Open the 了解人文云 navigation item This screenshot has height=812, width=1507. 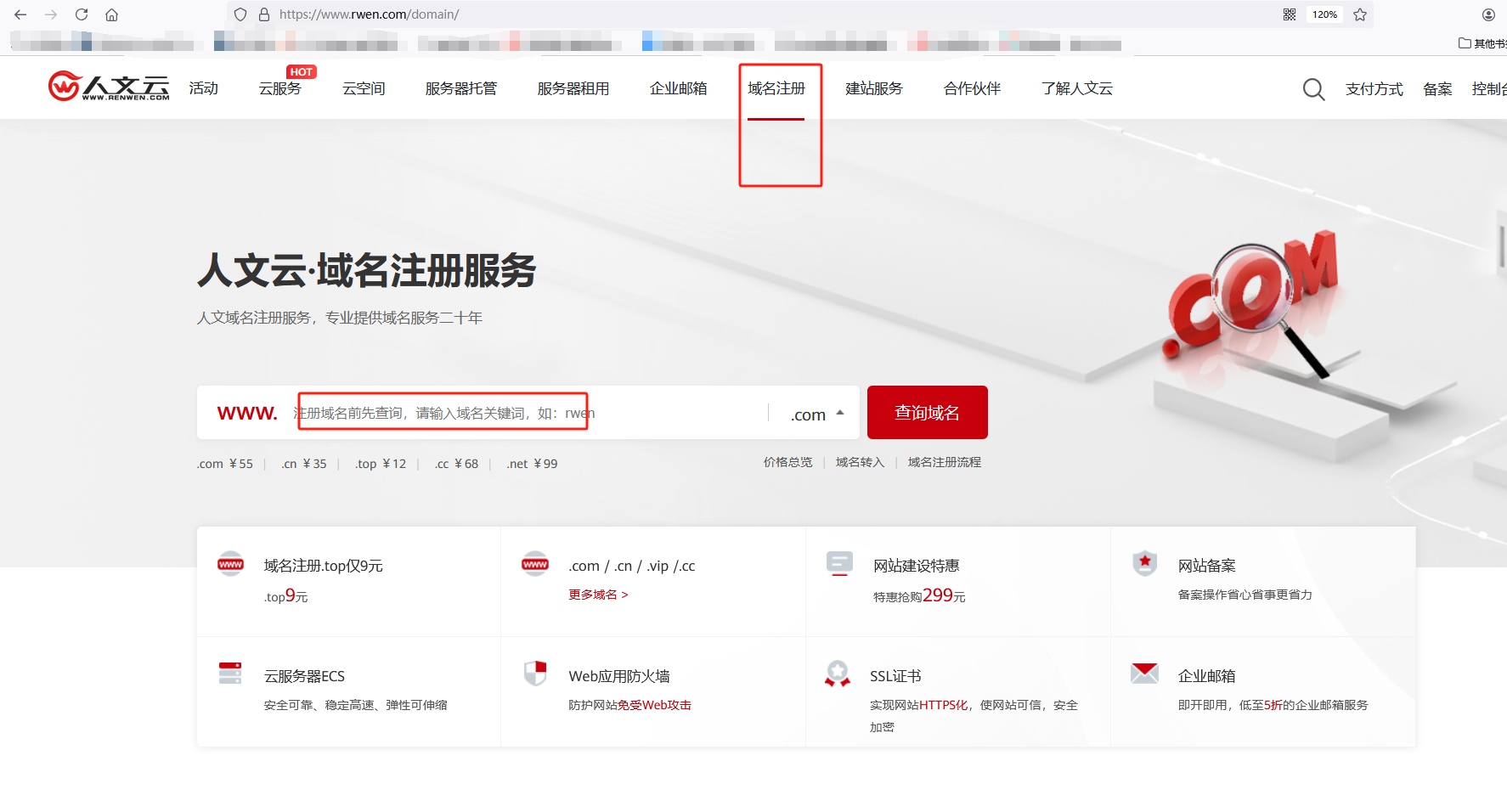(1077, 88)
